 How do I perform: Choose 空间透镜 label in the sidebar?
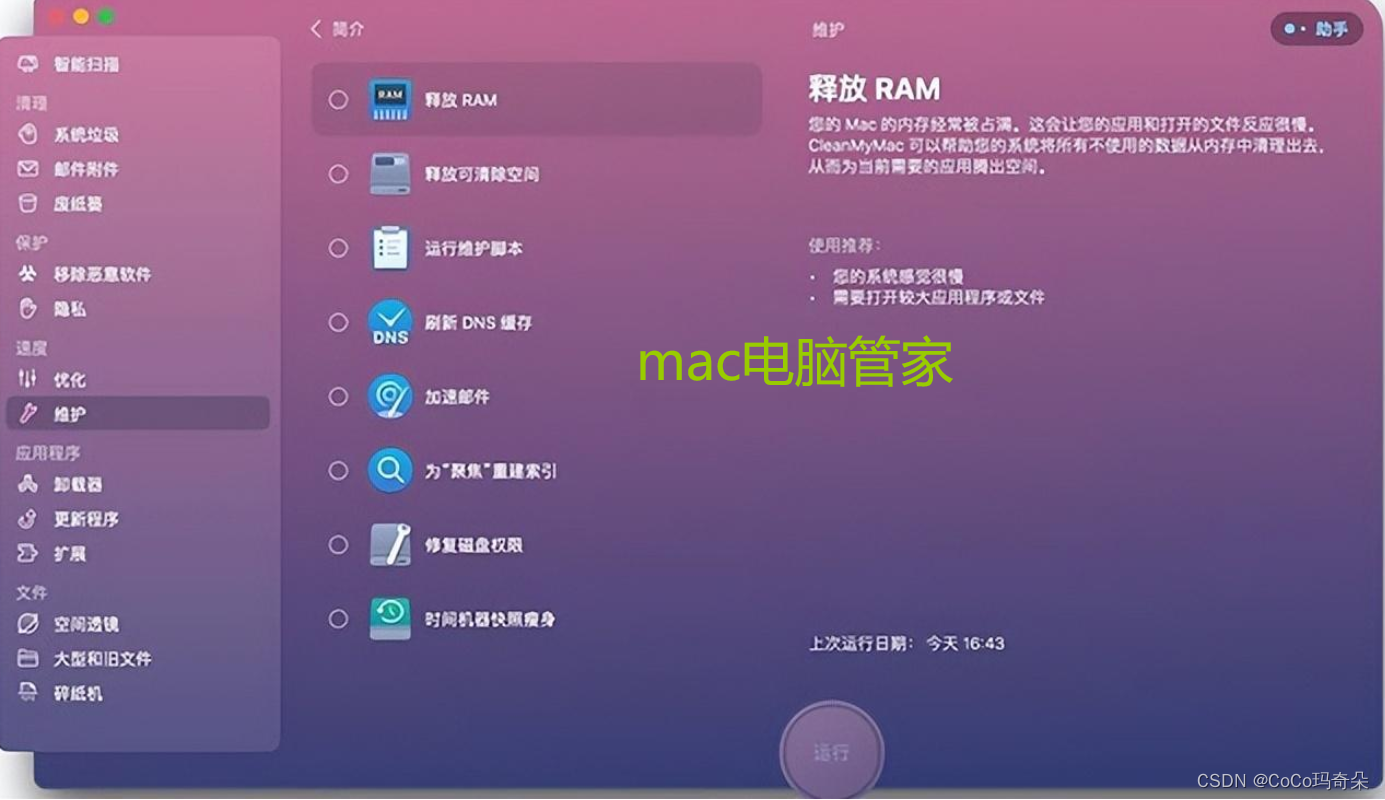pyautogui.click(x=86, y=624)
